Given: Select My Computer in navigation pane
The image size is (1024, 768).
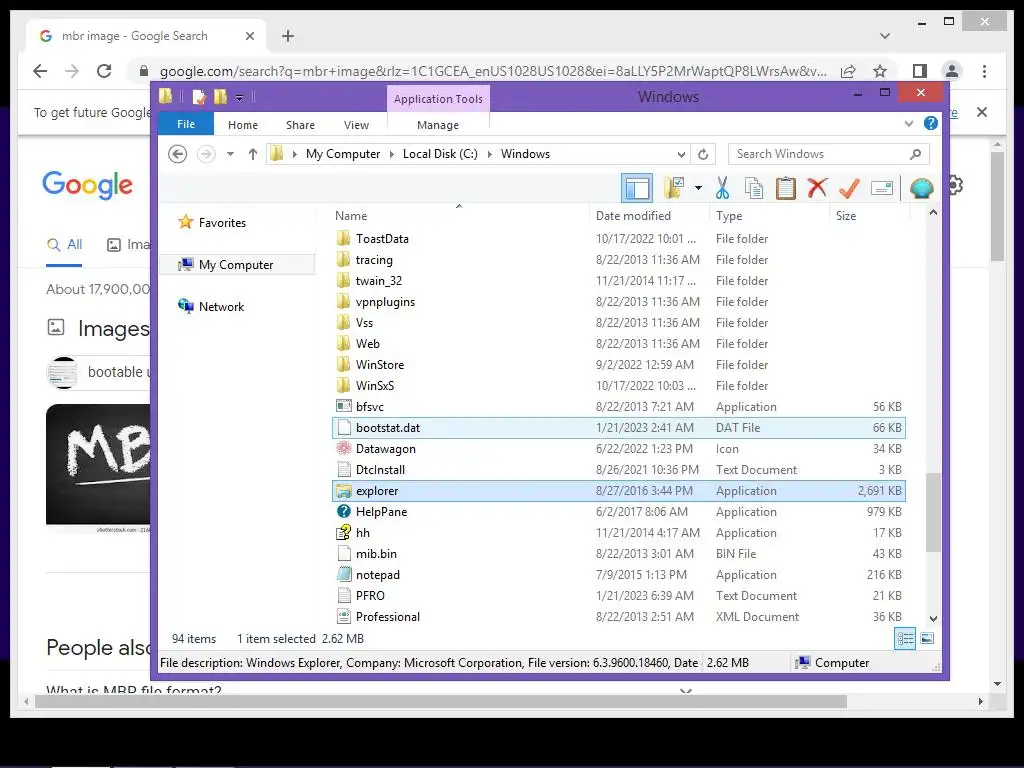Looking at the screenshot, I should click(x=236, y=264).
